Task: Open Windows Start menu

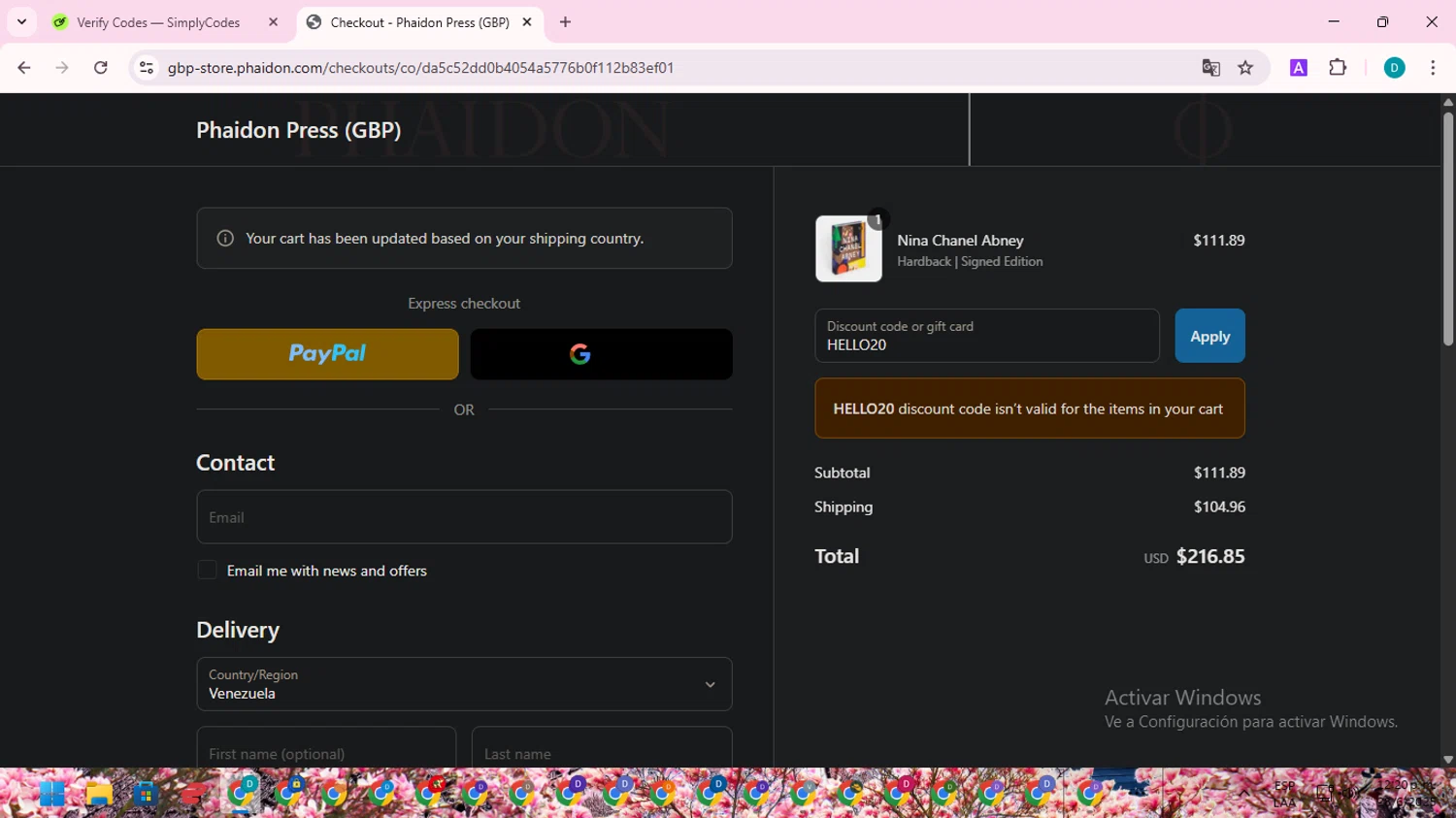Action: (x=51, y=794)
